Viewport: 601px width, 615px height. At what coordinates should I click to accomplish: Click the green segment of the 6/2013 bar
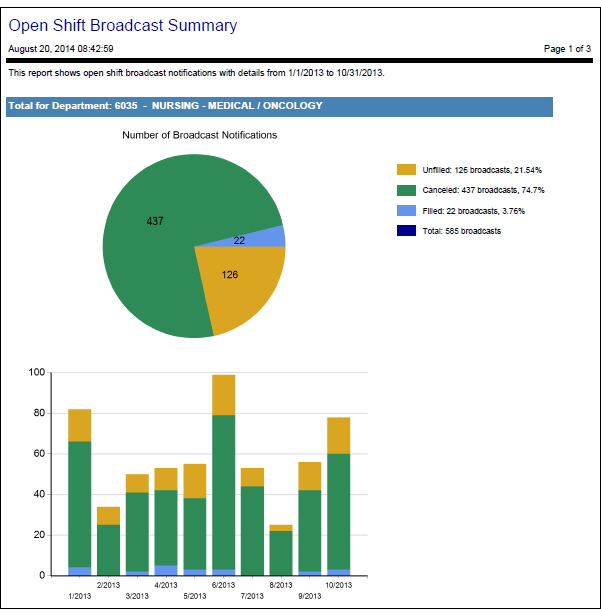223,490
